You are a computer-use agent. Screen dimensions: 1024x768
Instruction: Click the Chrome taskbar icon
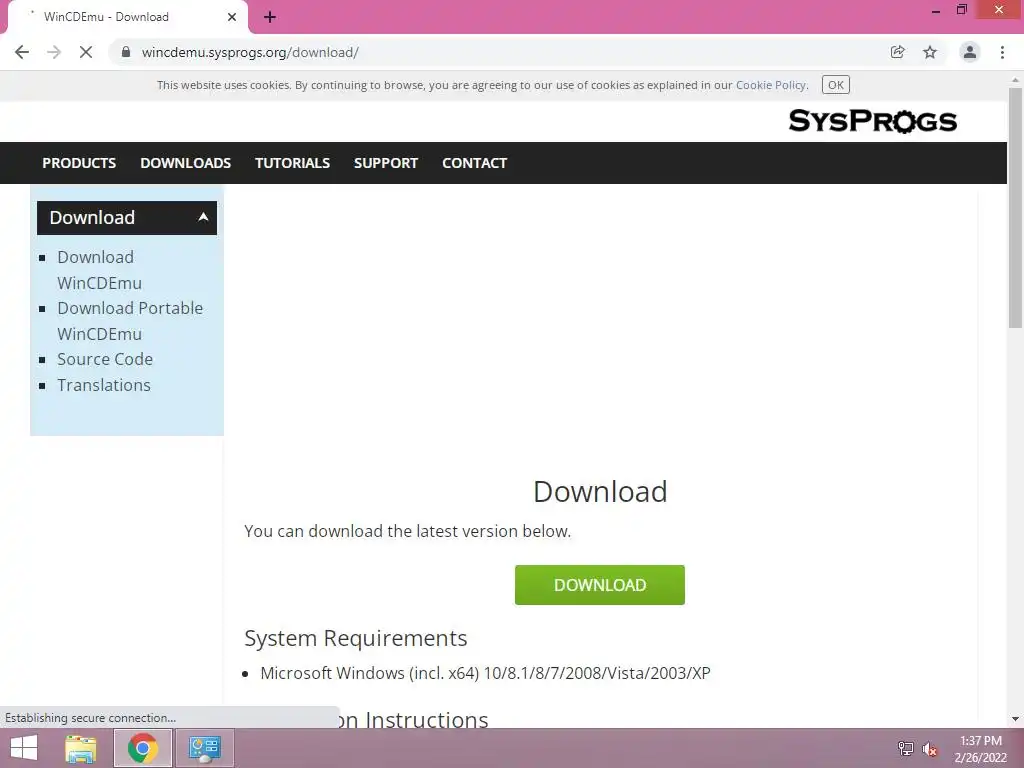click(142, 748)
